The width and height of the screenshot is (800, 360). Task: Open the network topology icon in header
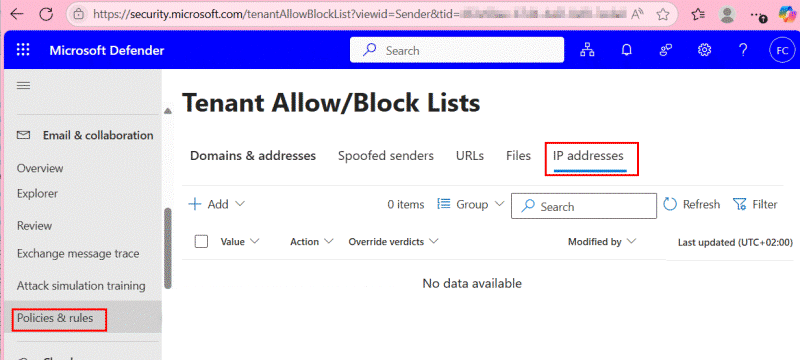click(587, 50)
